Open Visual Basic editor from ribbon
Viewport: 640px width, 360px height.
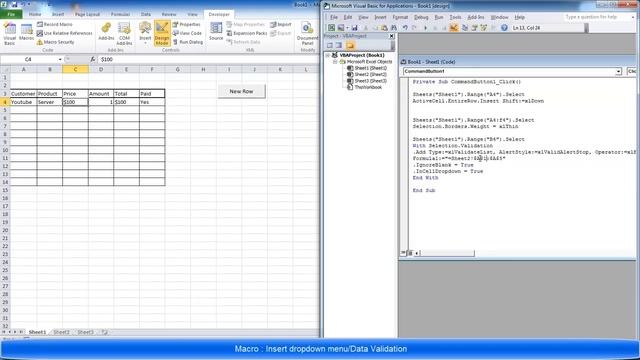pyautogui.click(x=10, y=33)
